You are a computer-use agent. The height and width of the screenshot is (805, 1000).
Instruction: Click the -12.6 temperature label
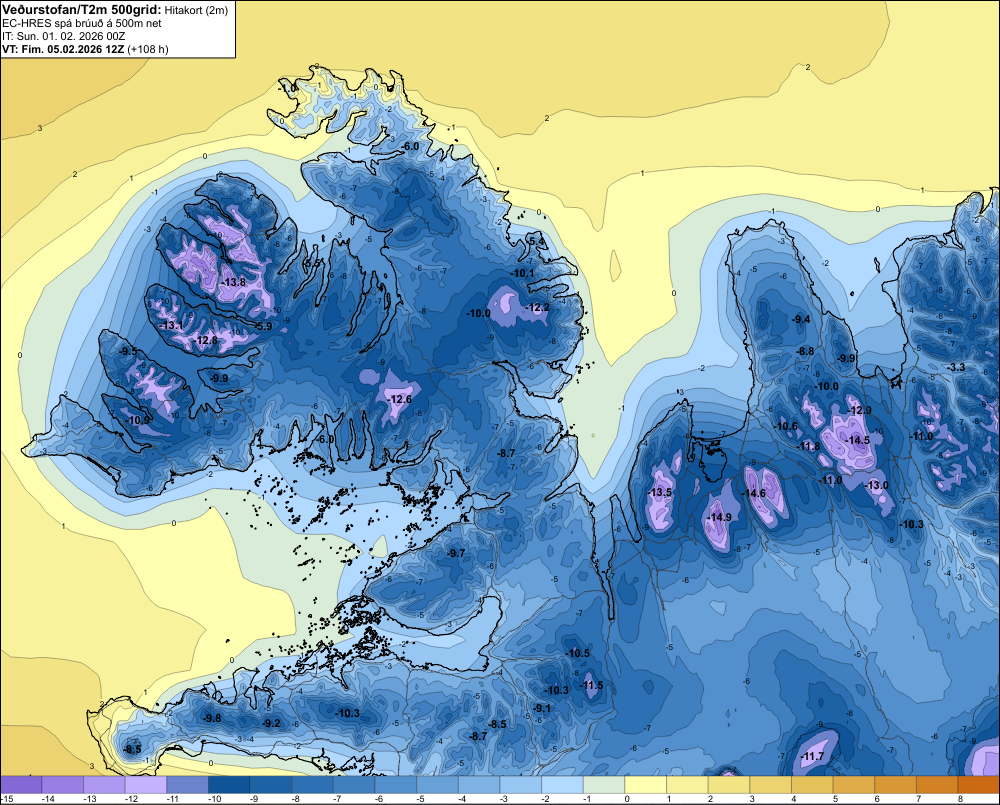click(x=401, y=399)
